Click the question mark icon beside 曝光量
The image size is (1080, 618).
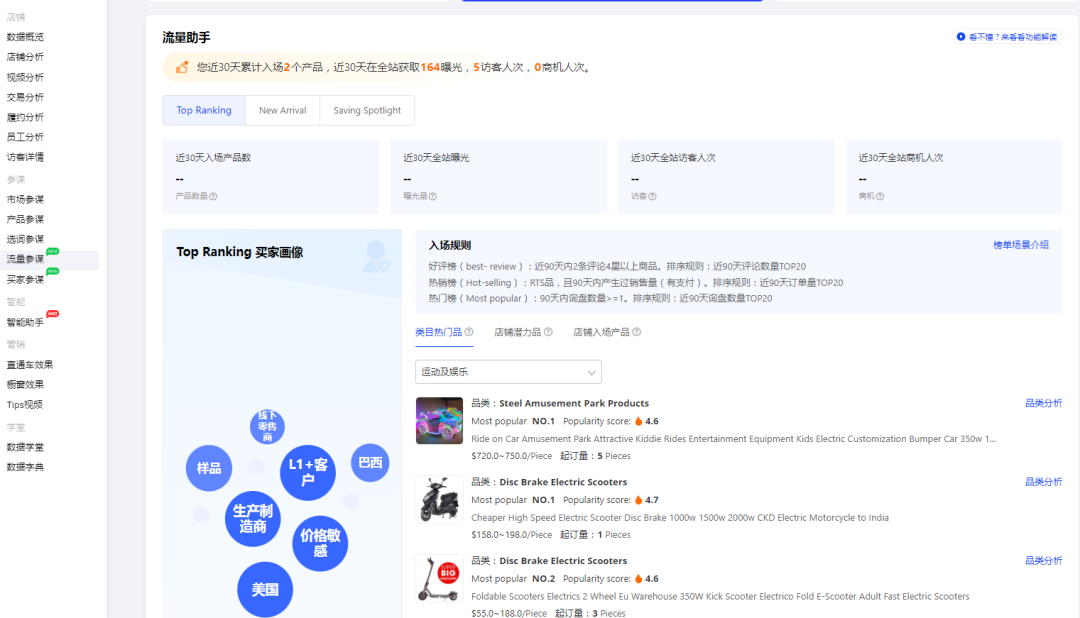[x=434, y=196]
